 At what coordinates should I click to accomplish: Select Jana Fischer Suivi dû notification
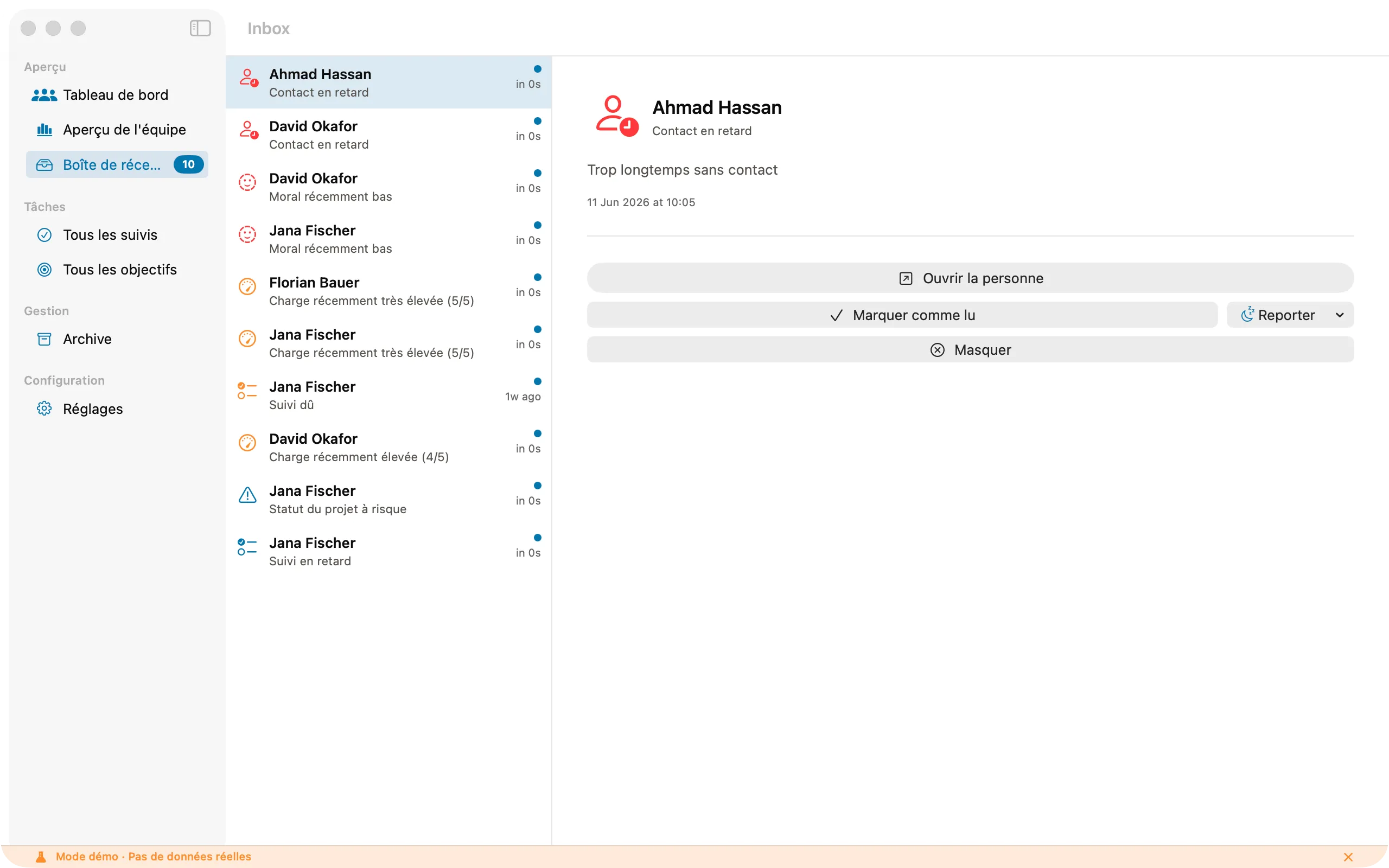[x=388, y=395]
